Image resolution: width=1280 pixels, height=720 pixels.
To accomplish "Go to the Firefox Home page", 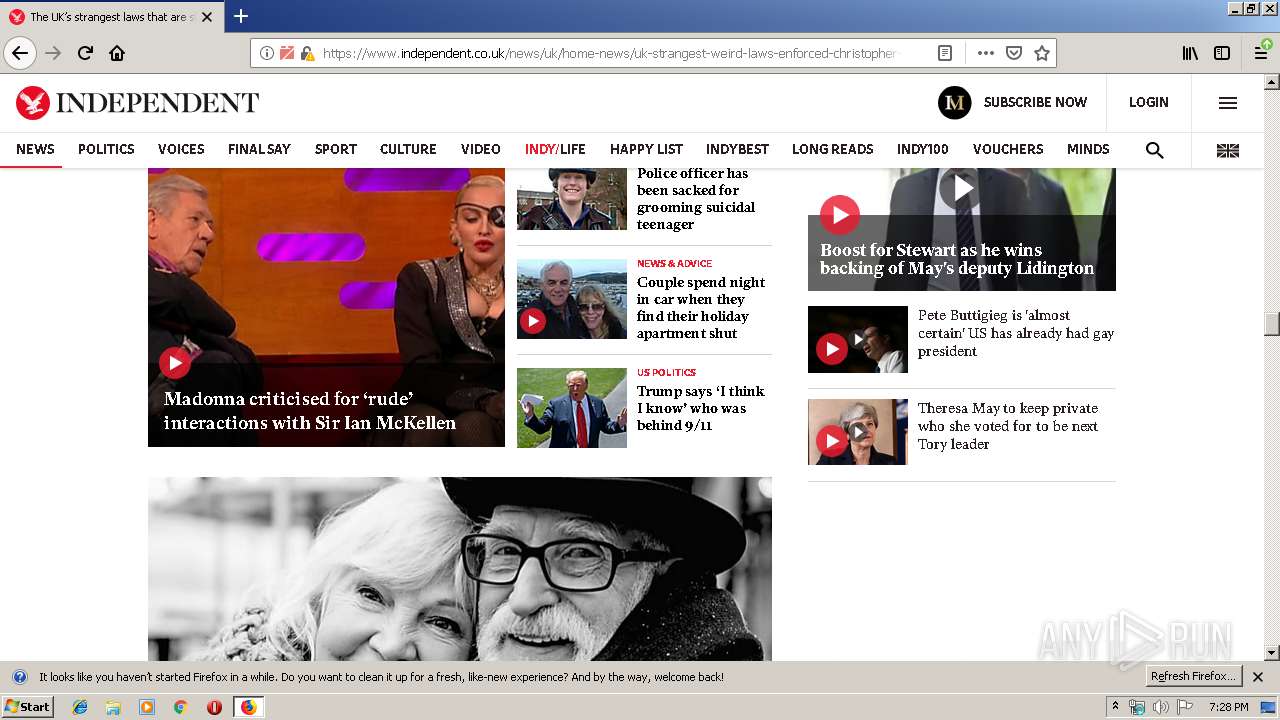I will tap(117, 53).
